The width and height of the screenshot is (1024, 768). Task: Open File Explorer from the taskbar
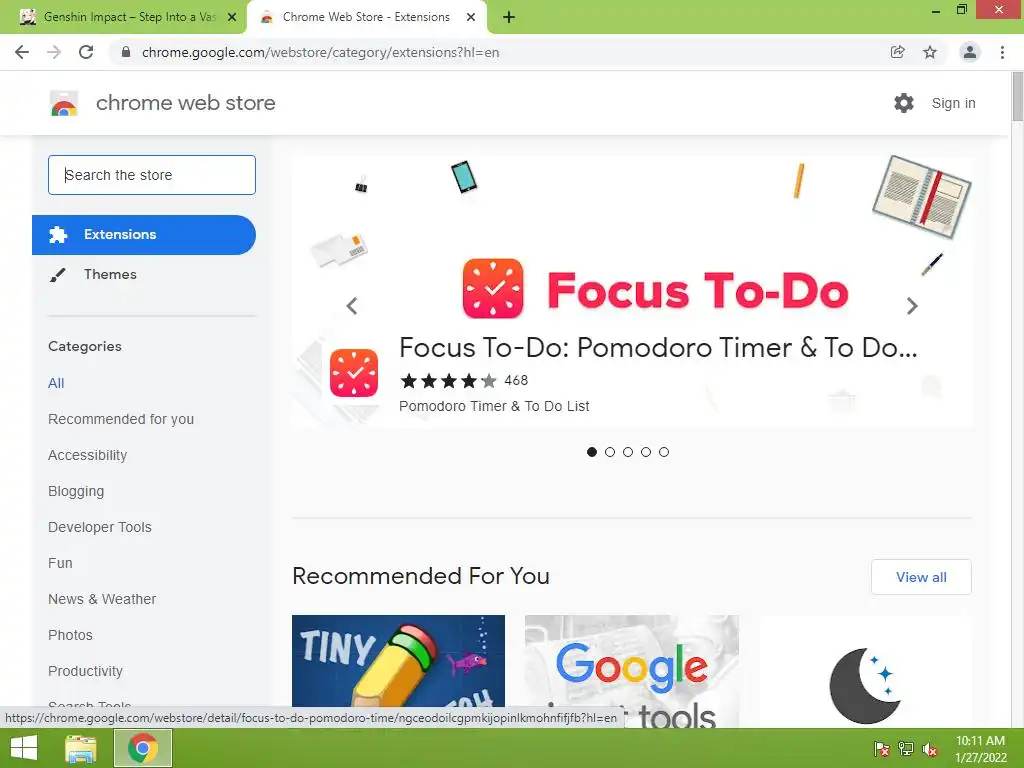(x=81, y=748)
